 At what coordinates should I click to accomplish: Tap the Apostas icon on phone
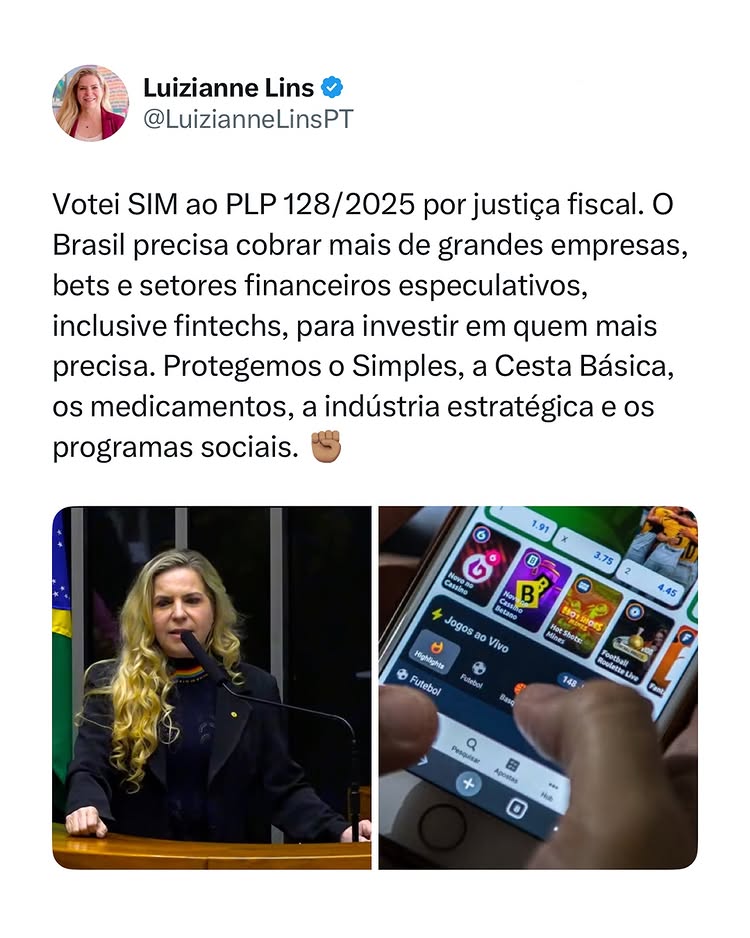tap(512, 765)
